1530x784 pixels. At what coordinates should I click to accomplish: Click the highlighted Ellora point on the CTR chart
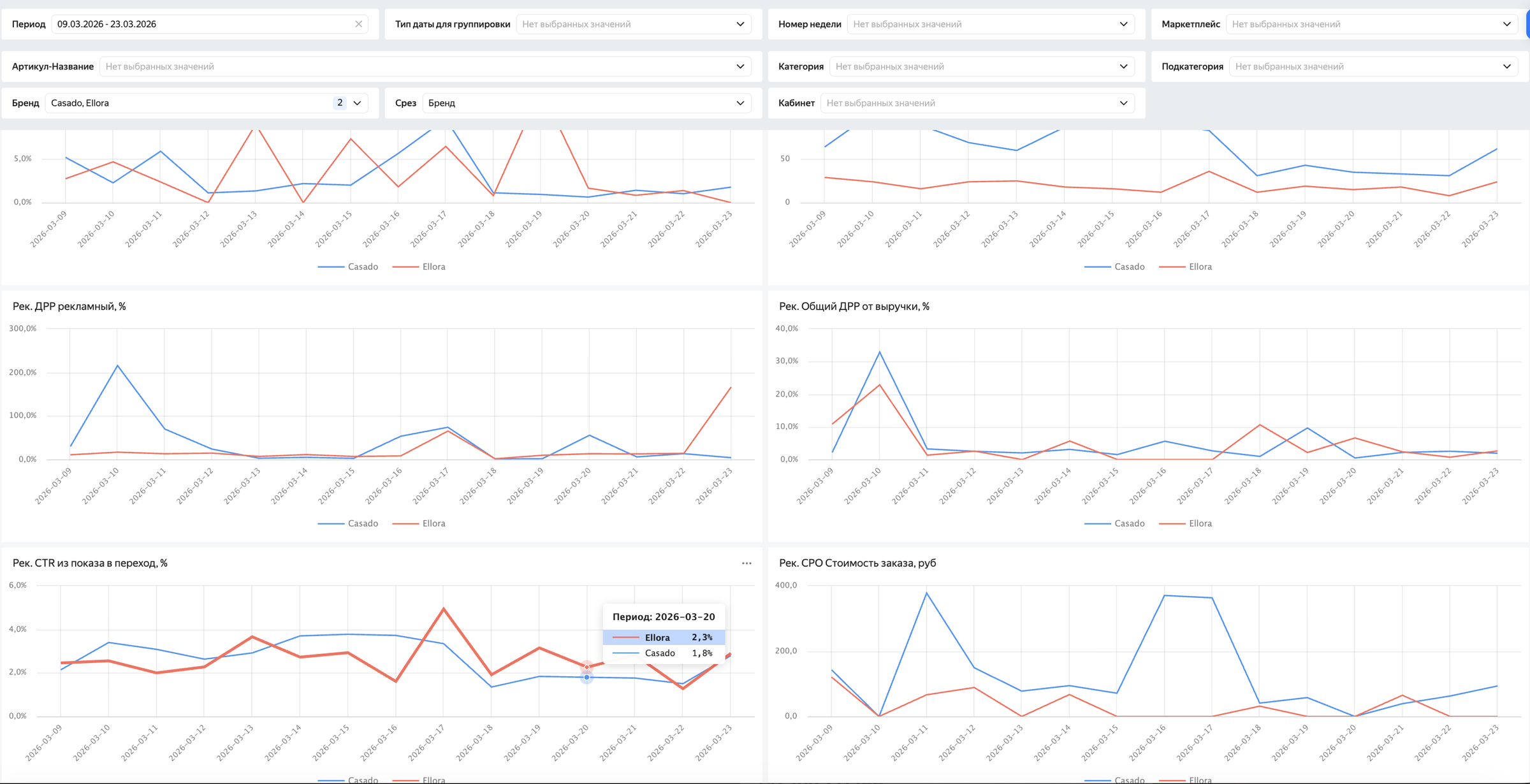pyautogui.click(x=586, y=667)
